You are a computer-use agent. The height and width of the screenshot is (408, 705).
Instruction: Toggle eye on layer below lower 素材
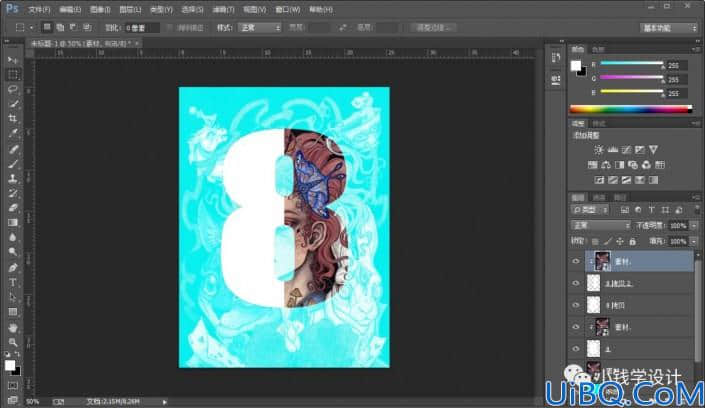tap(576, 349)
